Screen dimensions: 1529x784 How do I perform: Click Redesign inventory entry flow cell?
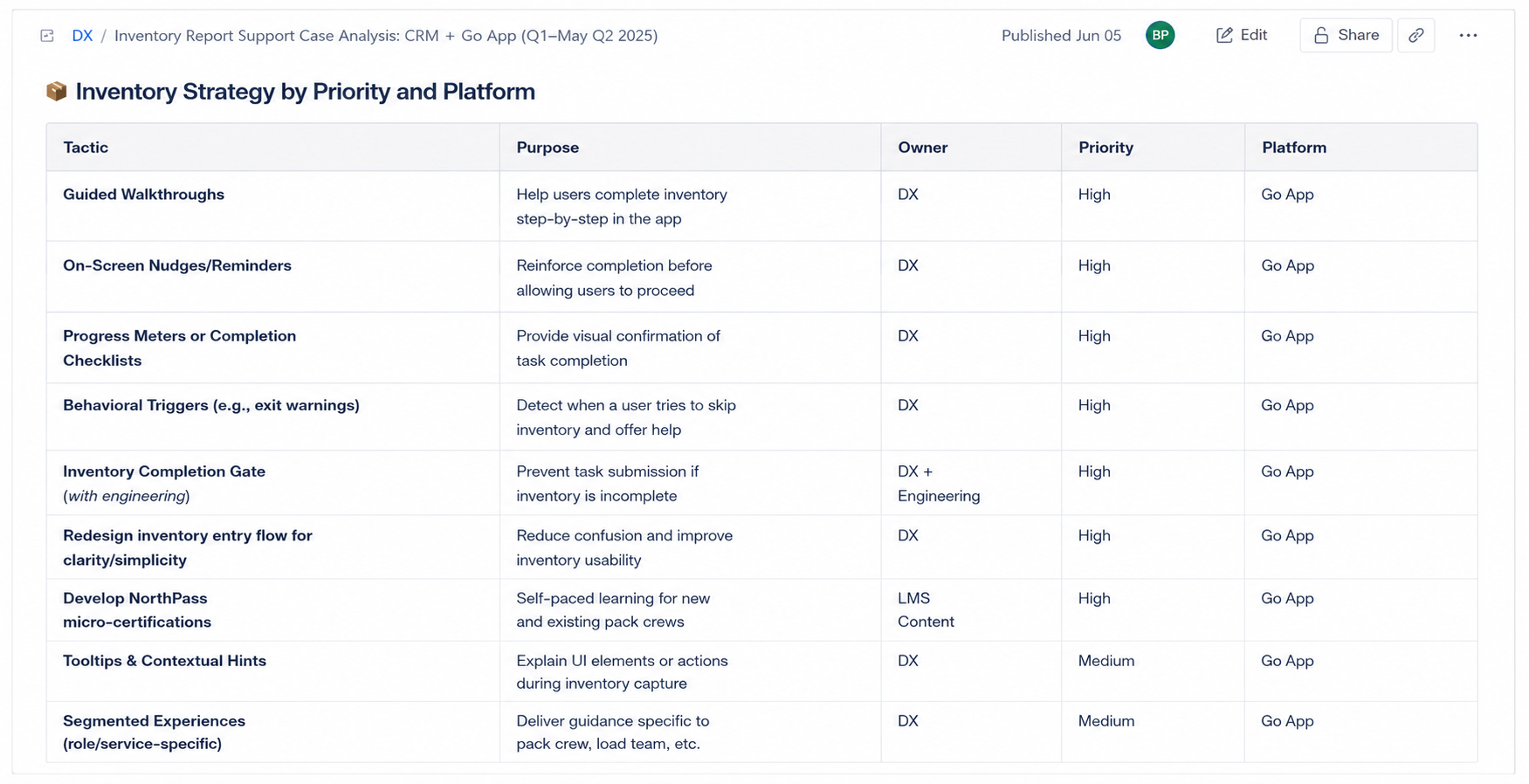272,547
